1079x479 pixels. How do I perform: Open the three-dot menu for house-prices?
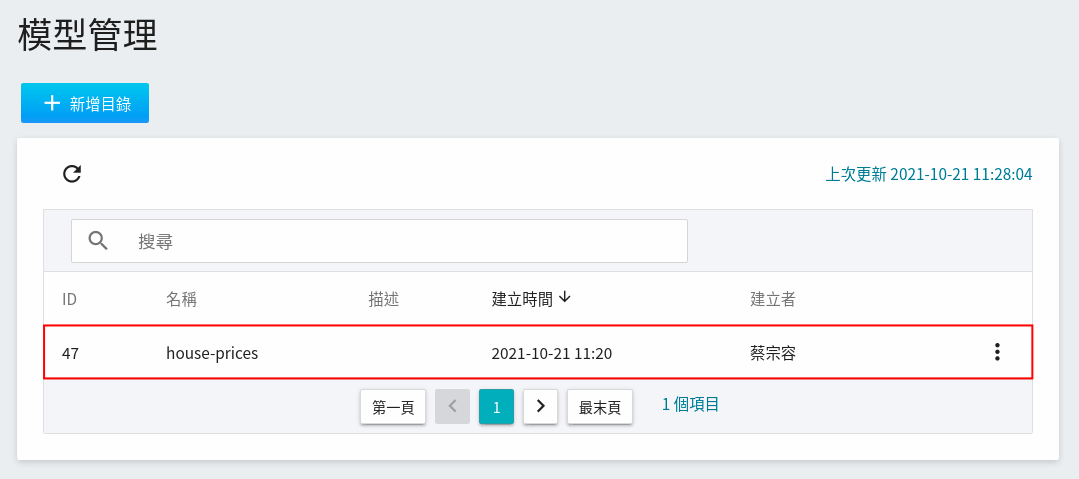tap(997, 352)
